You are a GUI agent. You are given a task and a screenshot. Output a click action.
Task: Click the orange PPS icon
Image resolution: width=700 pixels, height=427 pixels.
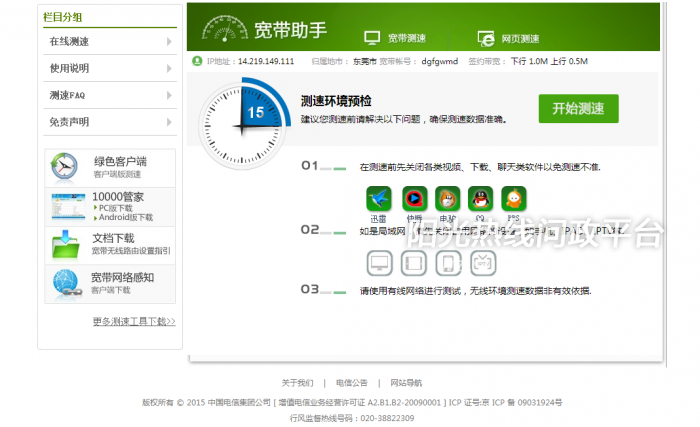click(514, 198)
